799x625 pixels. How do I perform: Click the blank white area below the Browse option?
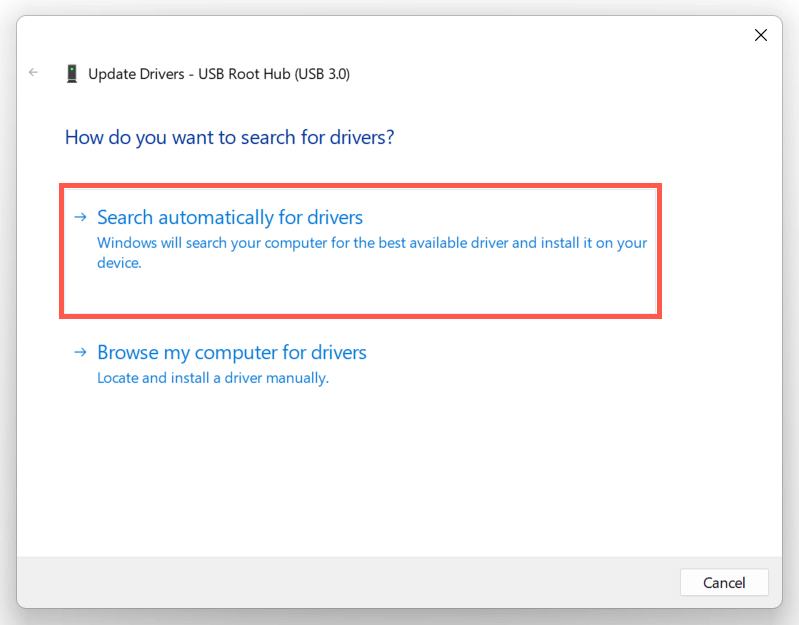pyautogui.click(x=400, y=470)
